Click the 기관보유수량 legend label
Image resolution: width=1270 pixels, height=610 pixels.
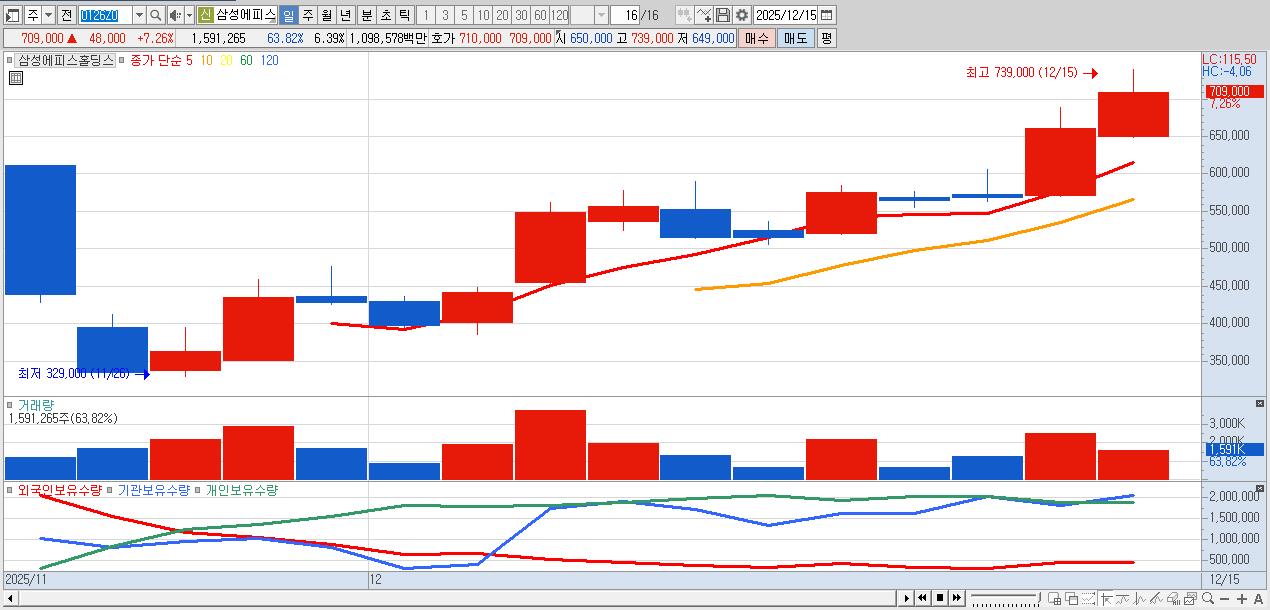pyautogui.click(x=154, y=490)
